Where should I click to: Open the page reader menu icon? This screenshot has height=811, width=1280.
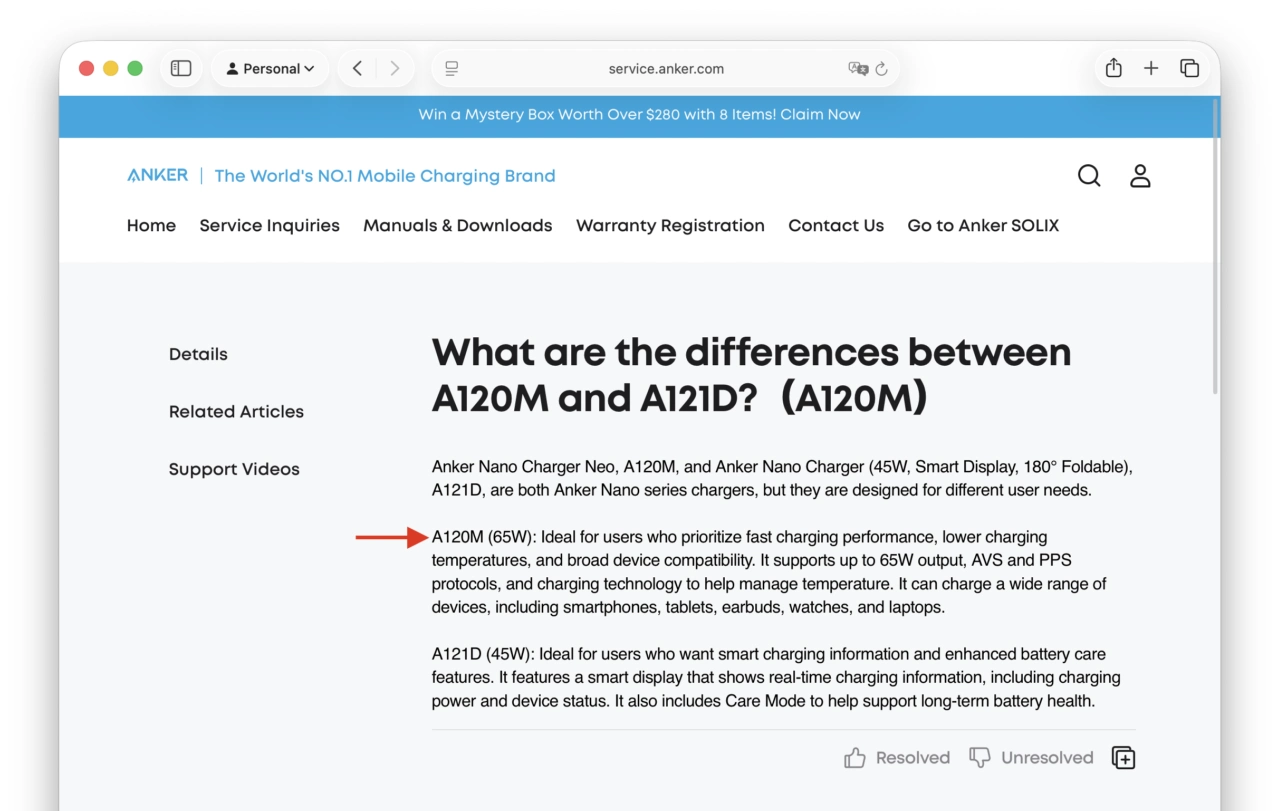click(x=452, y=68)
